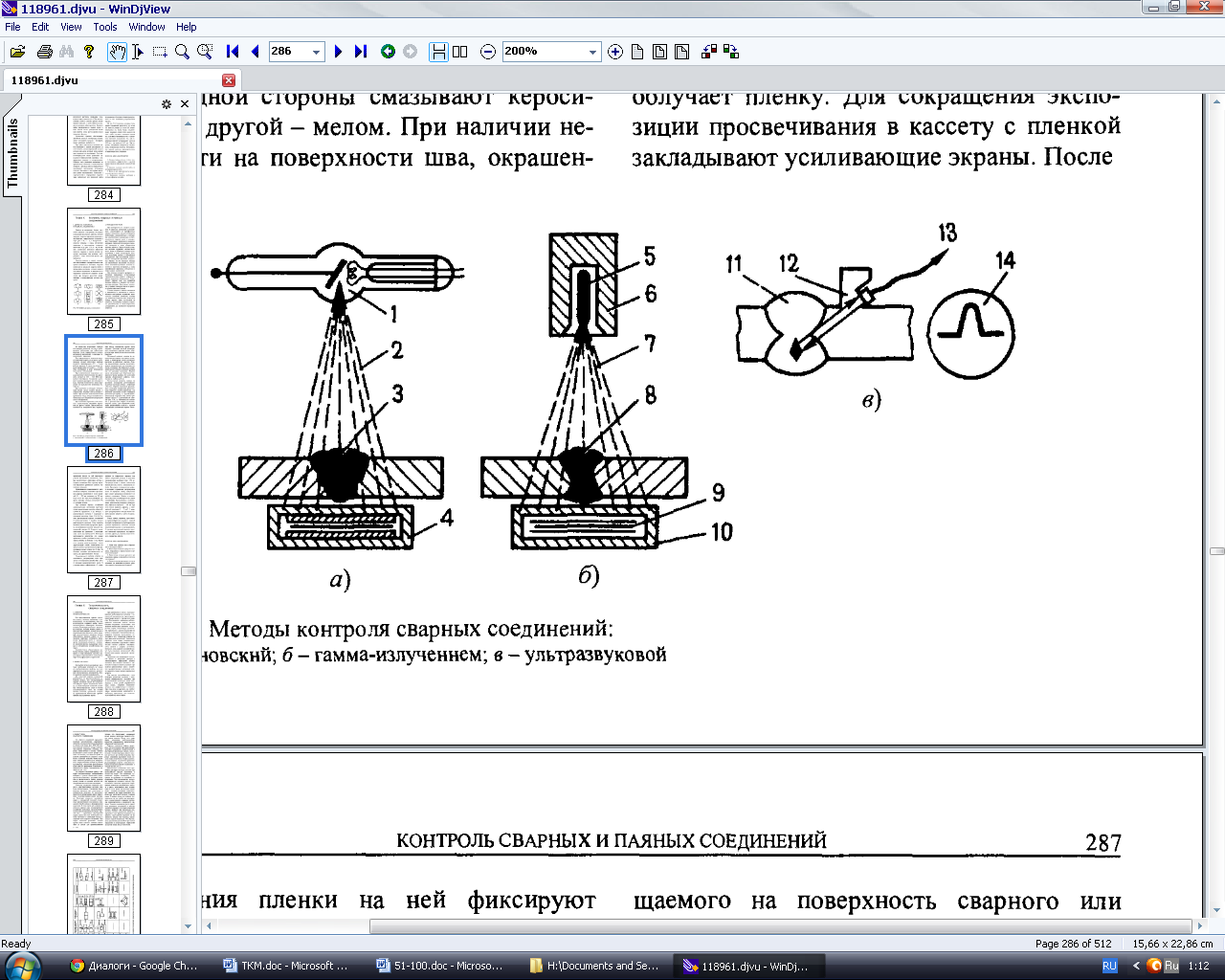Print the document via printer icon

44,52
